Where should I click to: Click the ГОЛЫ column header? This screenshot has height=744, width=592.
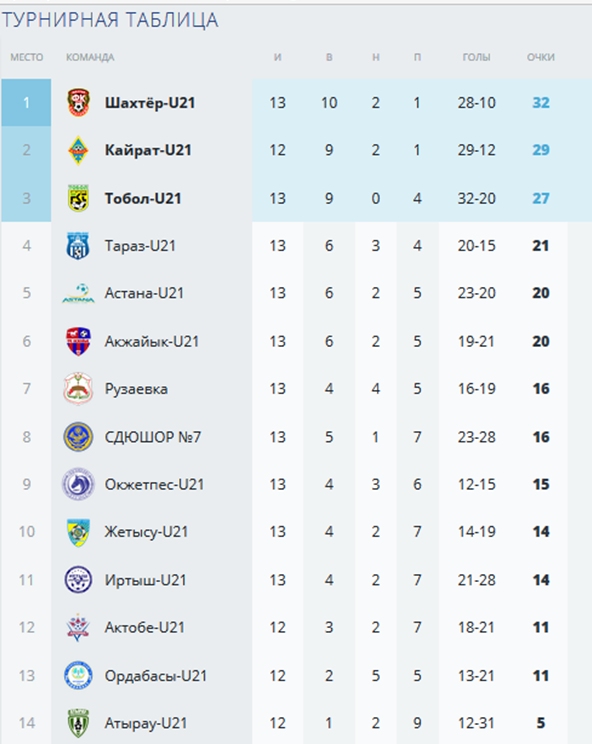click(x=476, y=57)
